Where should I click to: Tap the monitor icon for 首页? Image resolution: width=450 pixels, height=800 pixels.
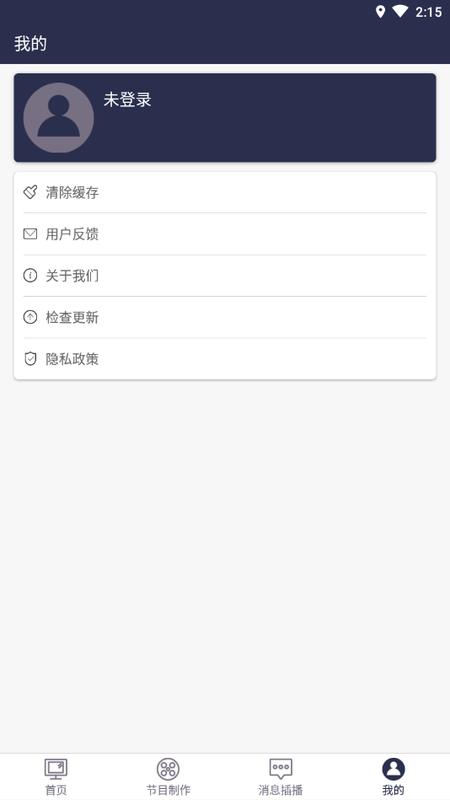(x=56, y=769)
